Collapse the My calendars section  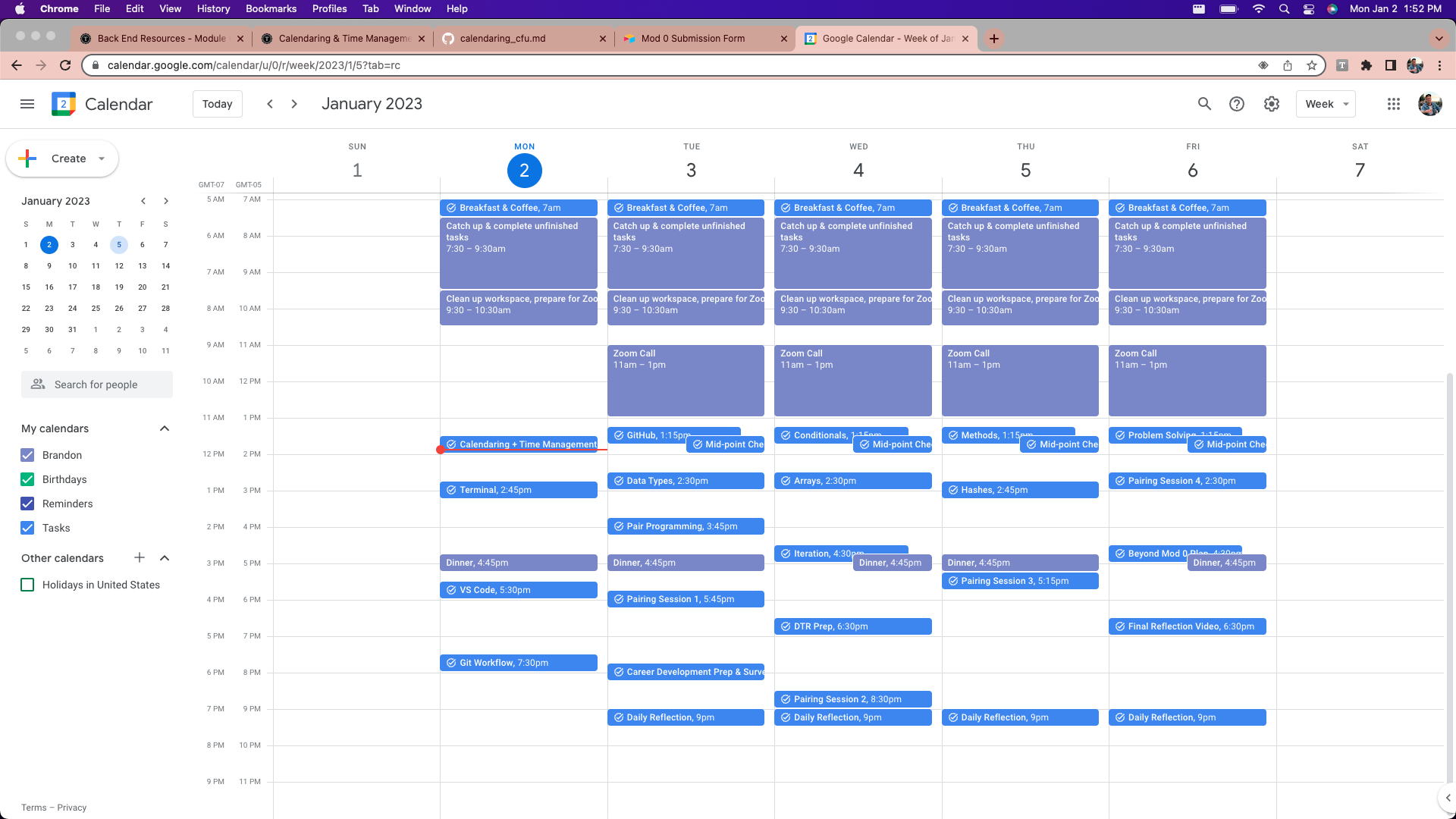(x=165, y=428)
